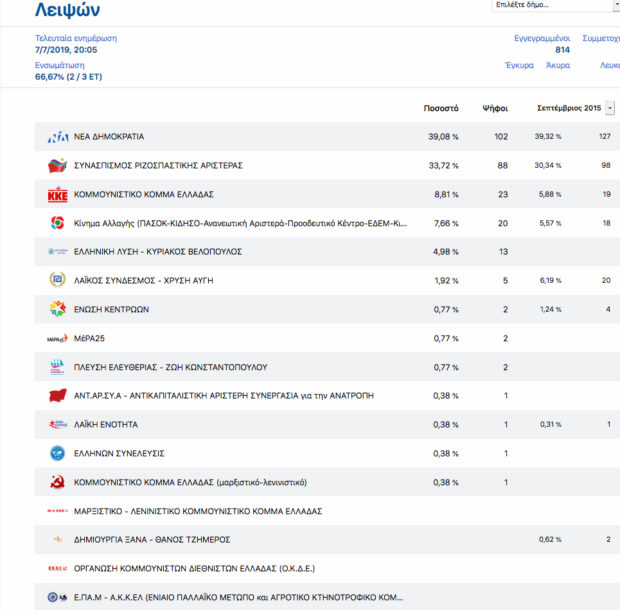Click the Λειψών page heading
Viewport: 620px width, 610px height.
tap(68, 9)
